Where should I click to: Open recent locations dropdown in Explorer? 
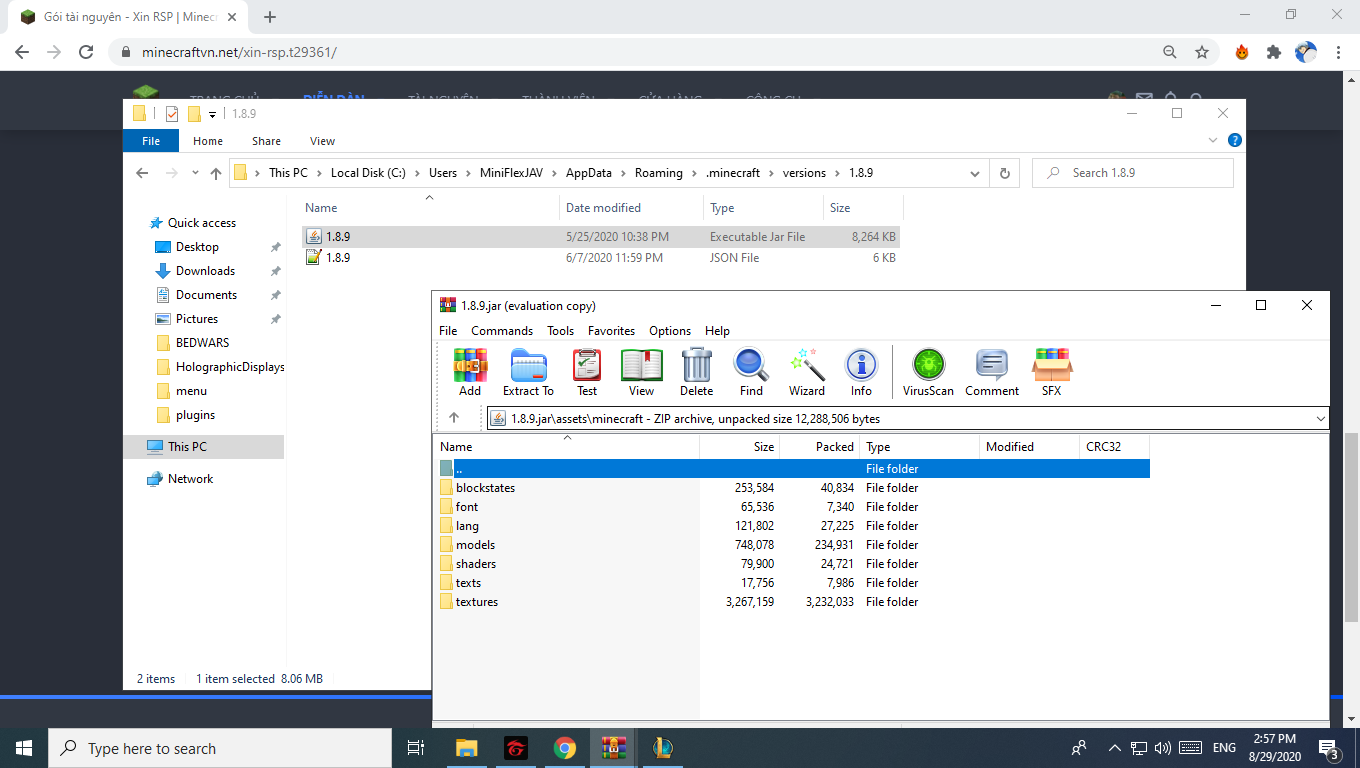click(x=195, y=173)
